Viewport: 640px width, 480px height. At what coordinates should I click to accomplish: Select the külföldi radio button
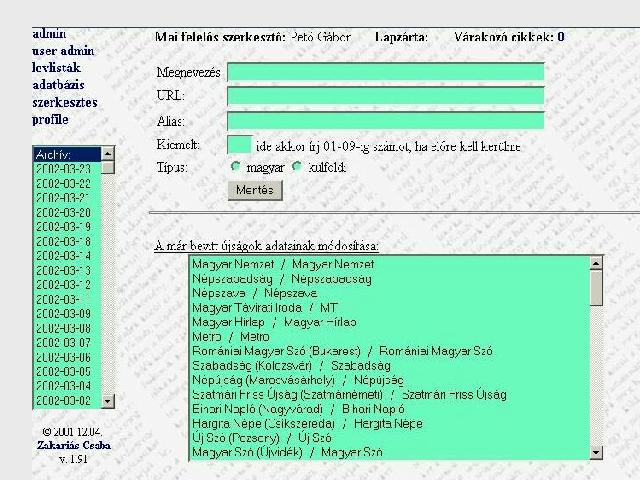[297, 167]
